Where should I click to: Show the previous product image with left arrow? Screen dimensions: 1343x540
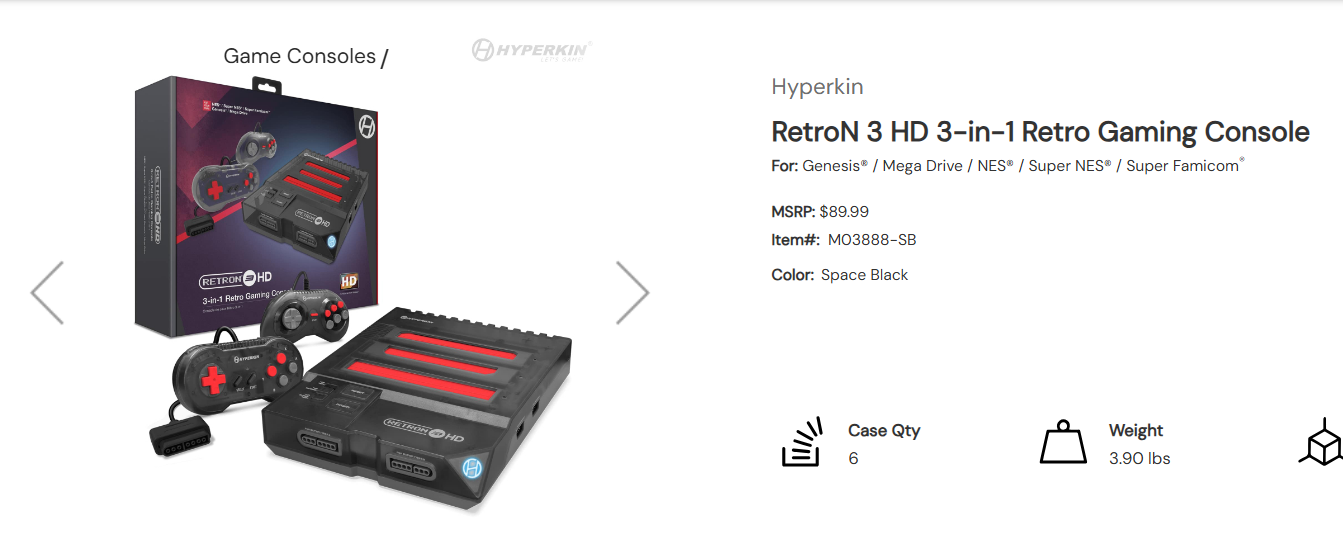pos(47,293)
